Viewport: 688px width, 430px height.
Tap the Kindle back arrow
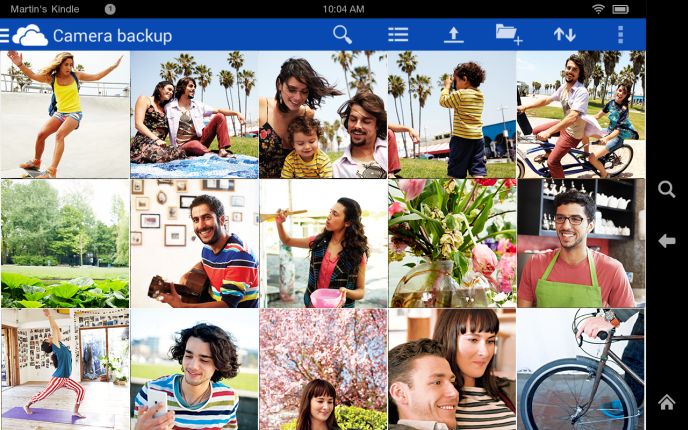pyautogui.click(x=666, y=240)
